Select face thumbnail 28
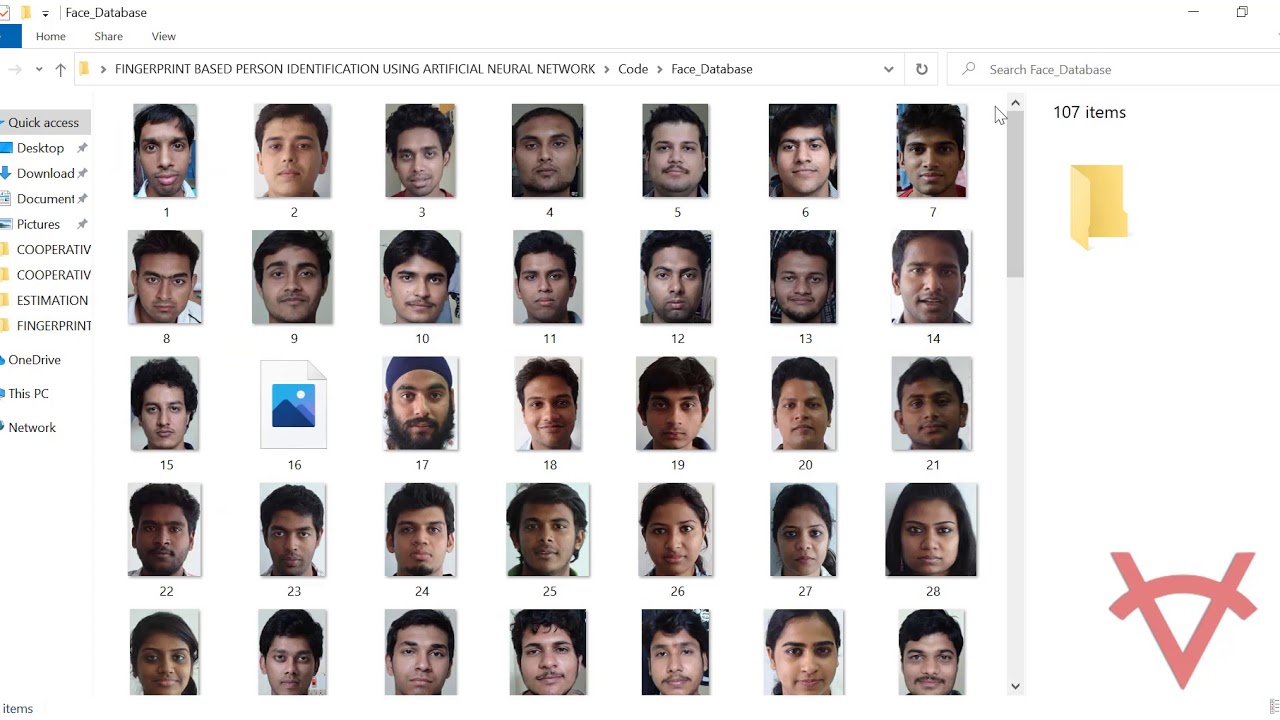 coord(932,530)
